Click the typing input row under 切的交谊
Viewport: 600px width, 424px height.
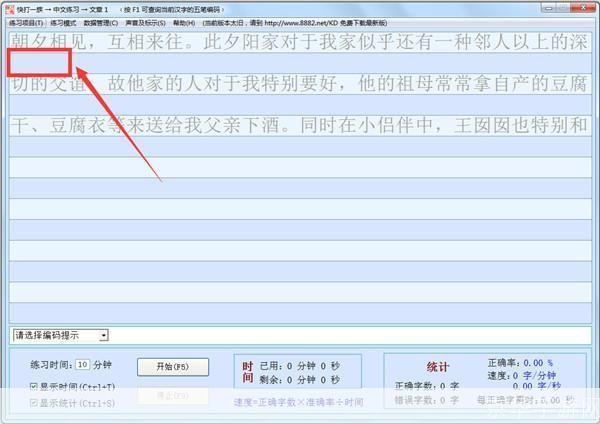pyautogui.click(x=300, y=105)
